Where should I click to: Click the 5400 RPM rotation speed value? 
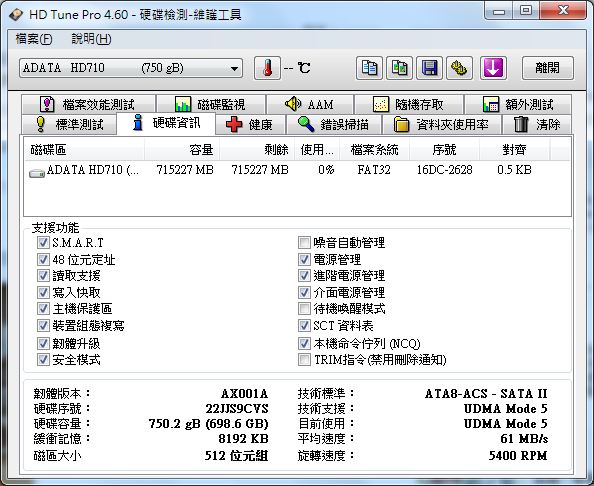click(x=518, y=455)
